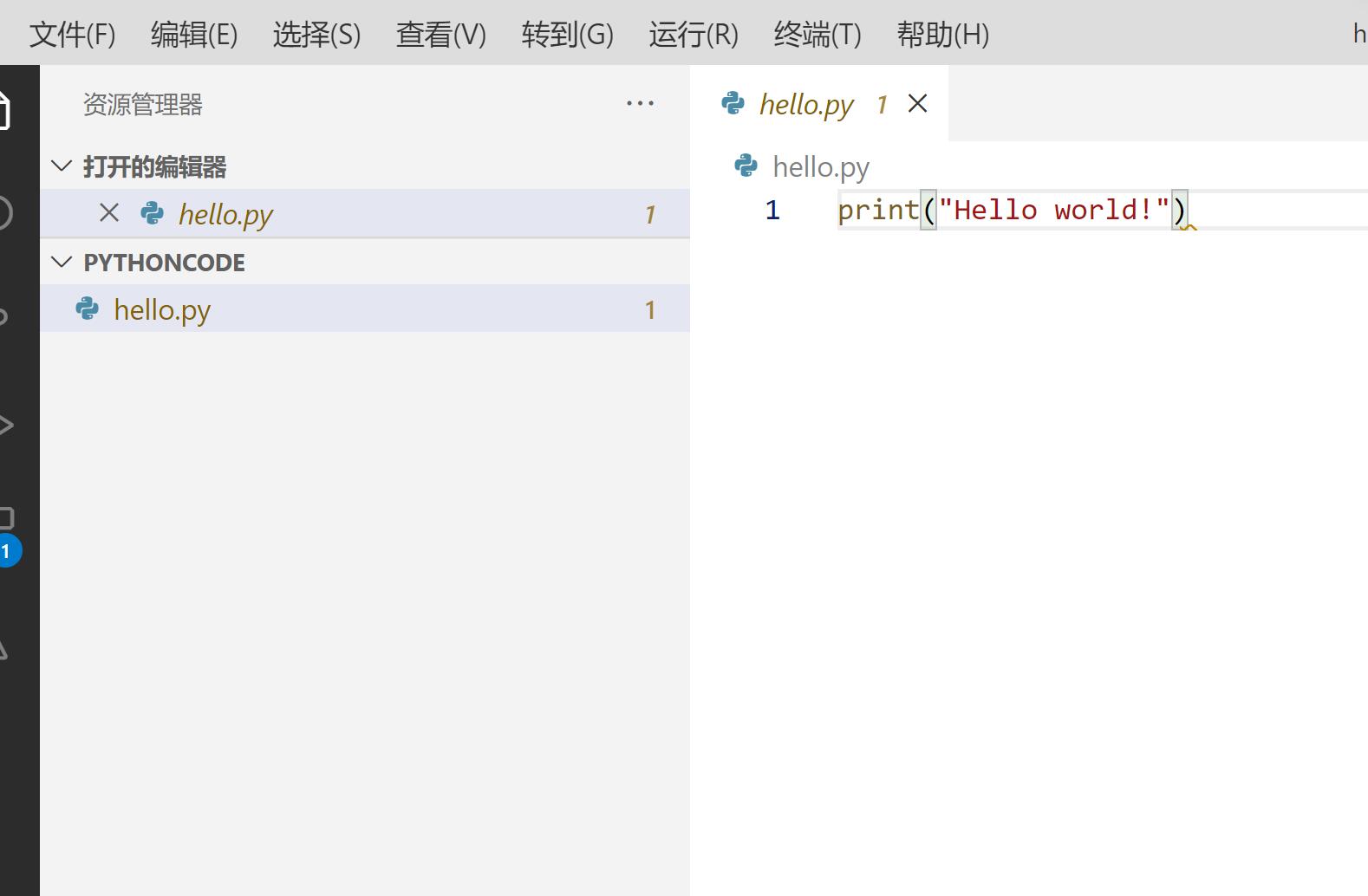Close the hello.py editor tab
Screen dimensions: 1368x896
point(917,103)
